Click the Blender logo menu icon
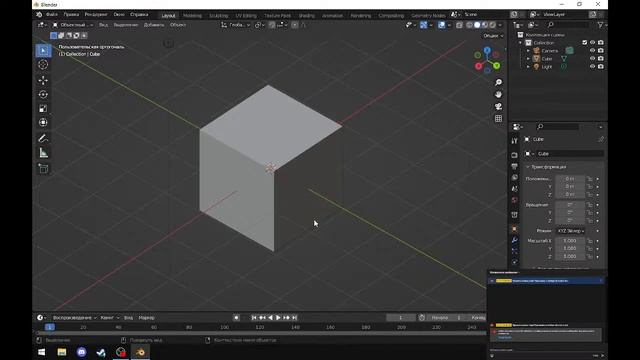Viewport: 640px width, 360px height. tap(39, 15)
